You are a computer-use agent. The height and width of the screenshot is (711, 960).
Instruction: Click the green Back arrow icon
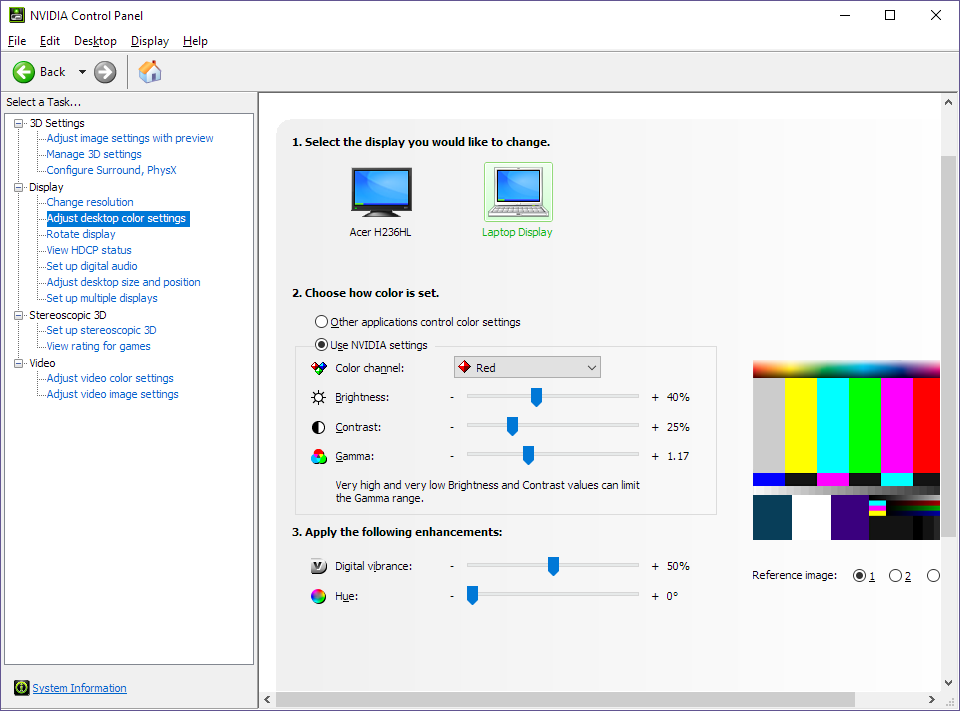click(24, 72)
